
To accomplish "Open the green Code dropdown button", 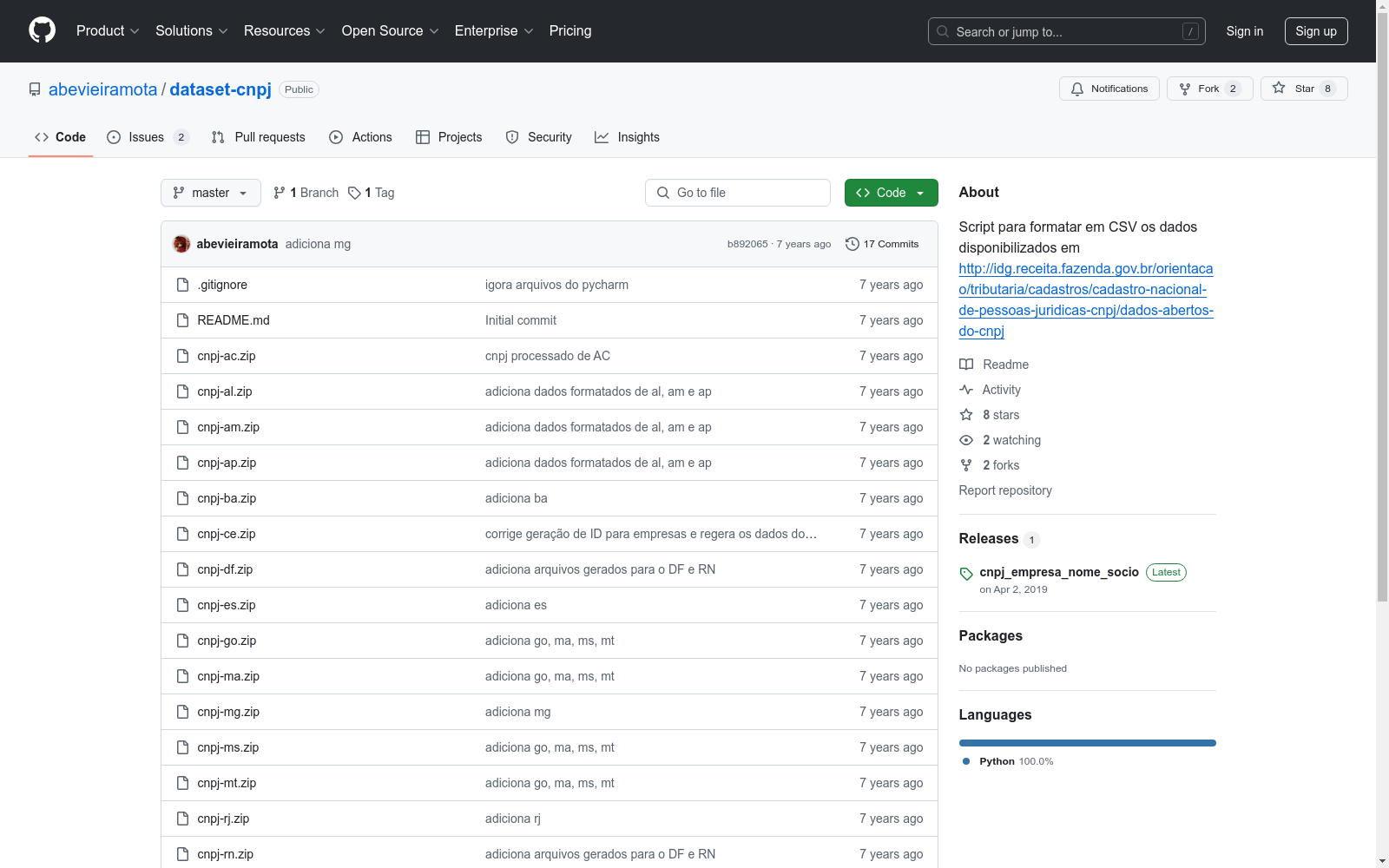I will point(891,193).
